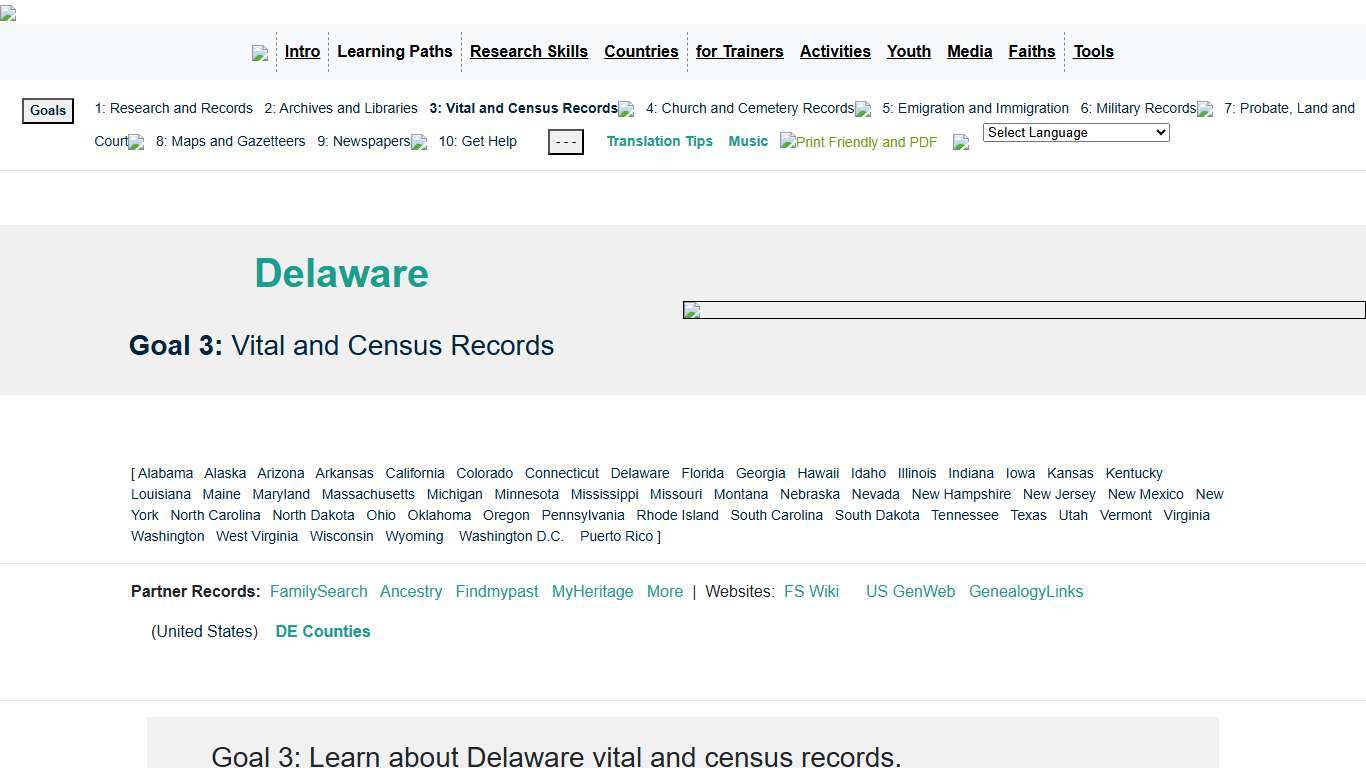Open the Countries menu

[641, 51]
